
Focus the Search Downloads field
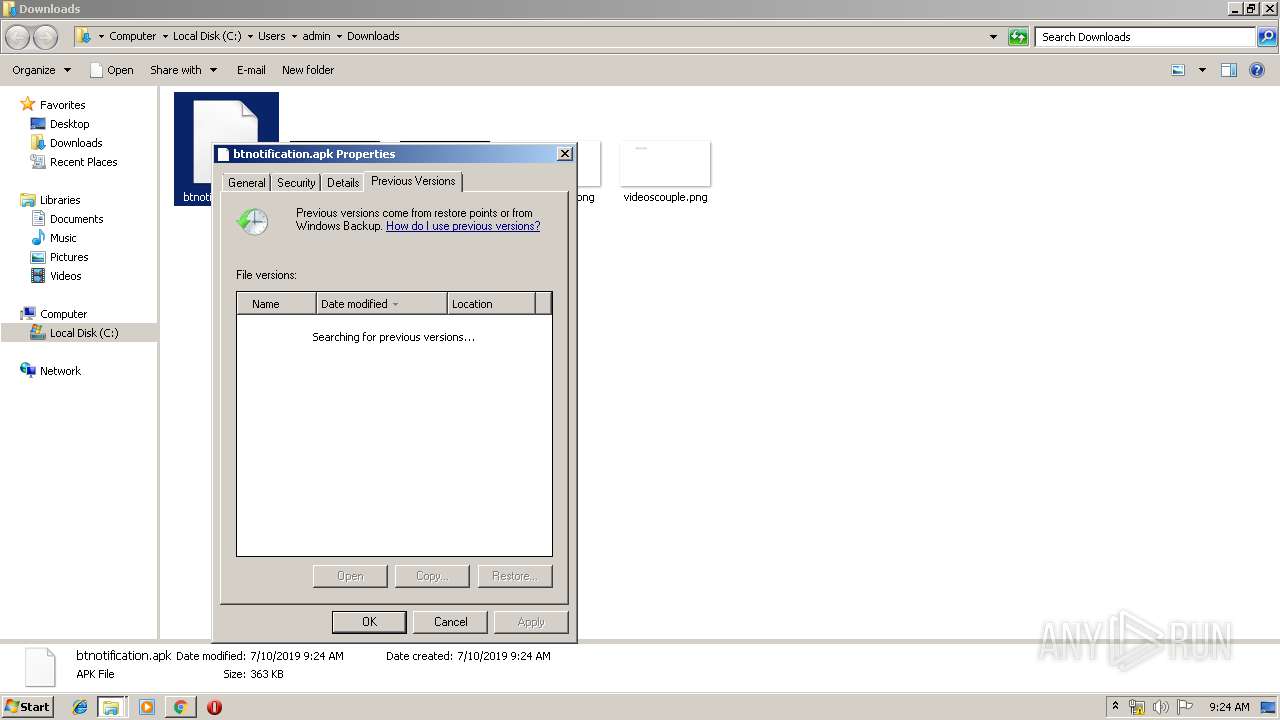point(1146,37)
